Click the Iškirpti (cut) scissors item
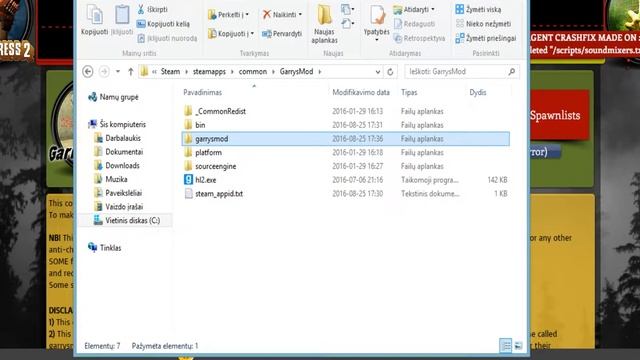Image resolution: width=640 pixels, height=360 pixels. tap(153, 9)
